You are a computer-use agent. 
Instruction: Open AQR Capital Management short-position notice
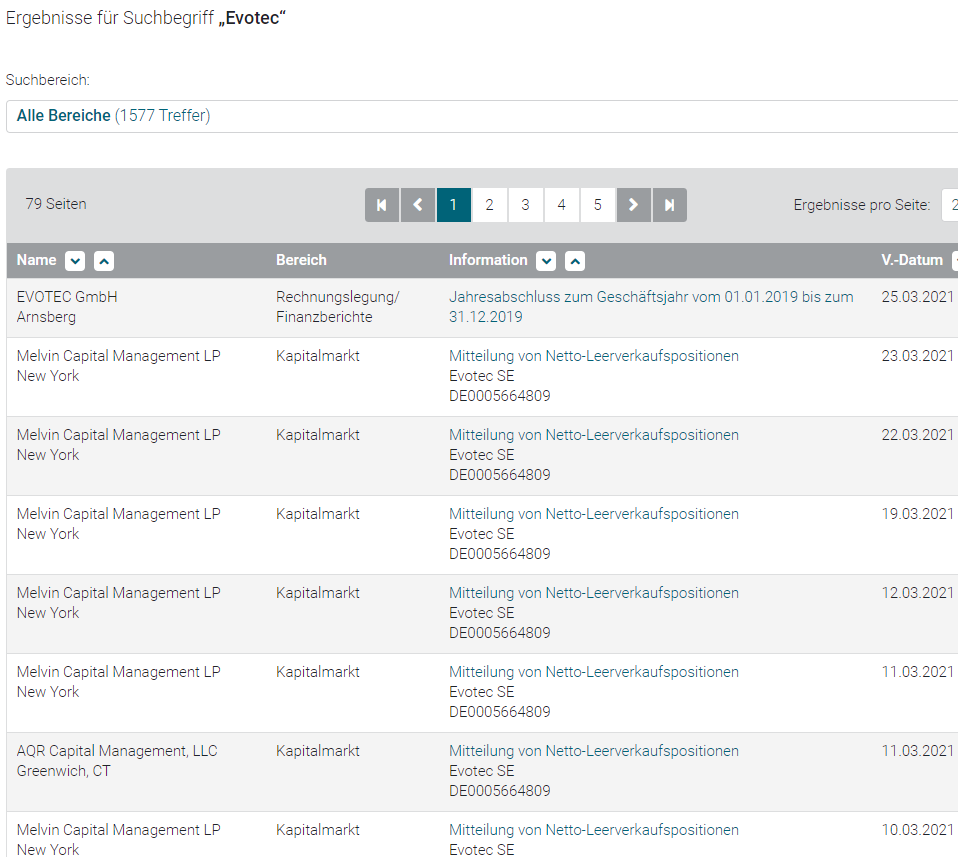click(593, 751)
